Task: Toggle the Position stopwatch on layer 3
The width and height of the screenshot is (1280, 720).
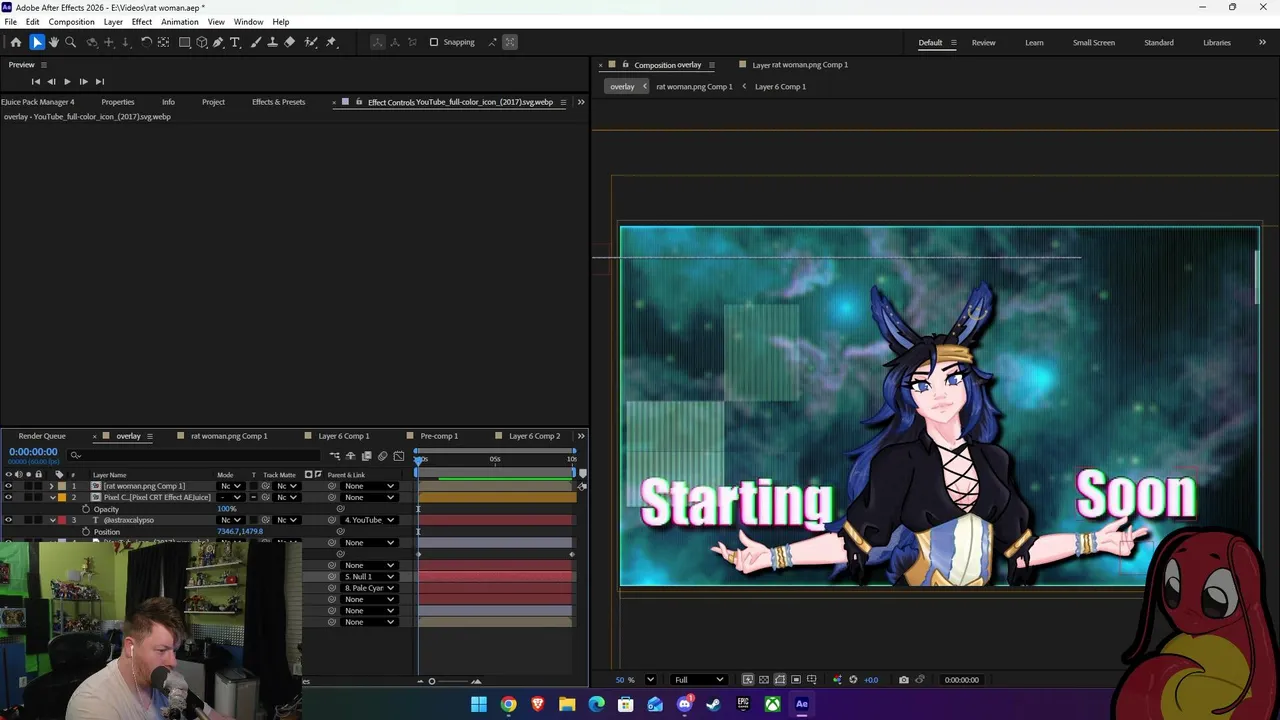Action: click(85, 531)
